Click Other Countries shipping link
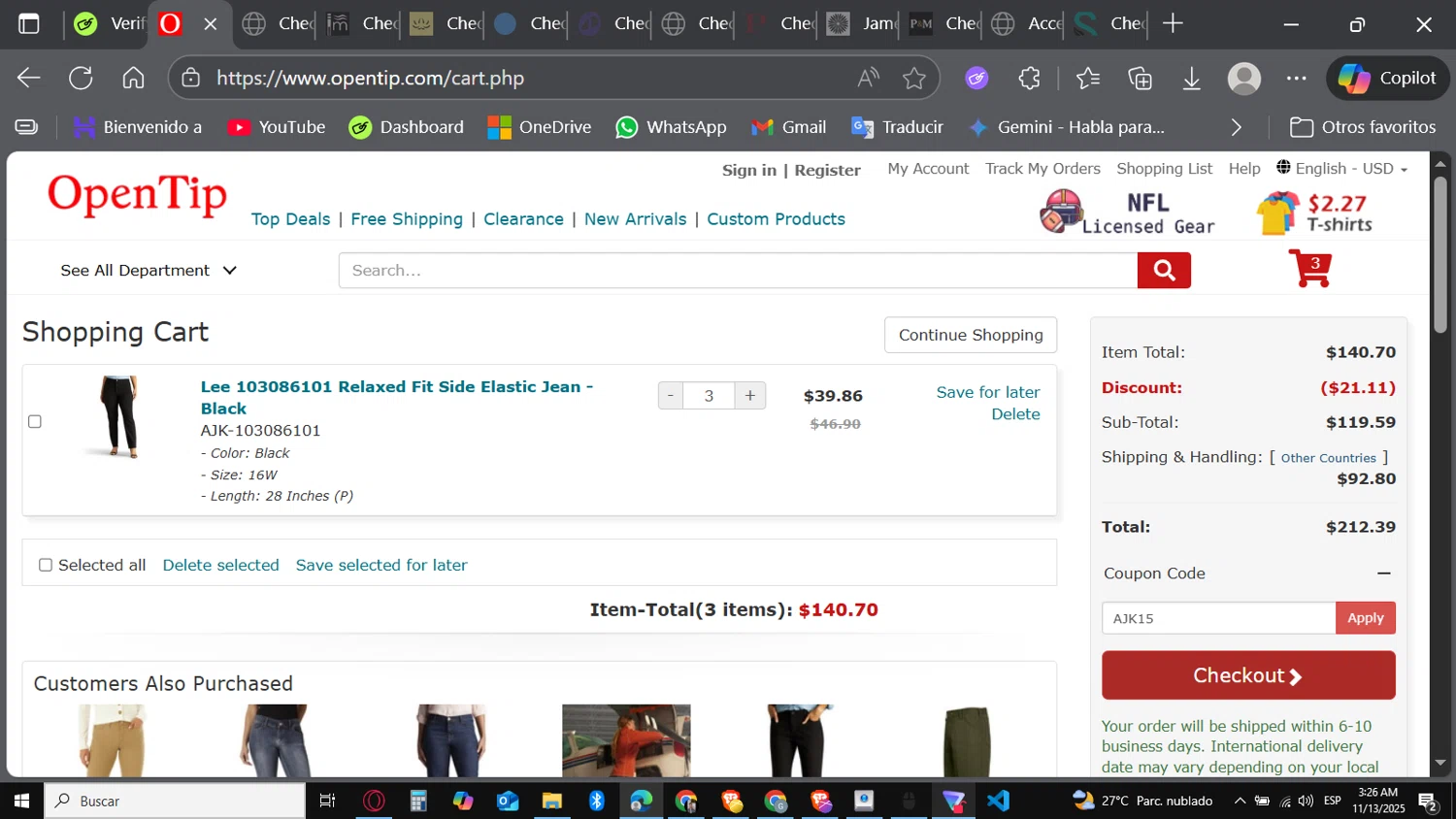Screen dimensions: 1456x819 [x=1328, y=458]
